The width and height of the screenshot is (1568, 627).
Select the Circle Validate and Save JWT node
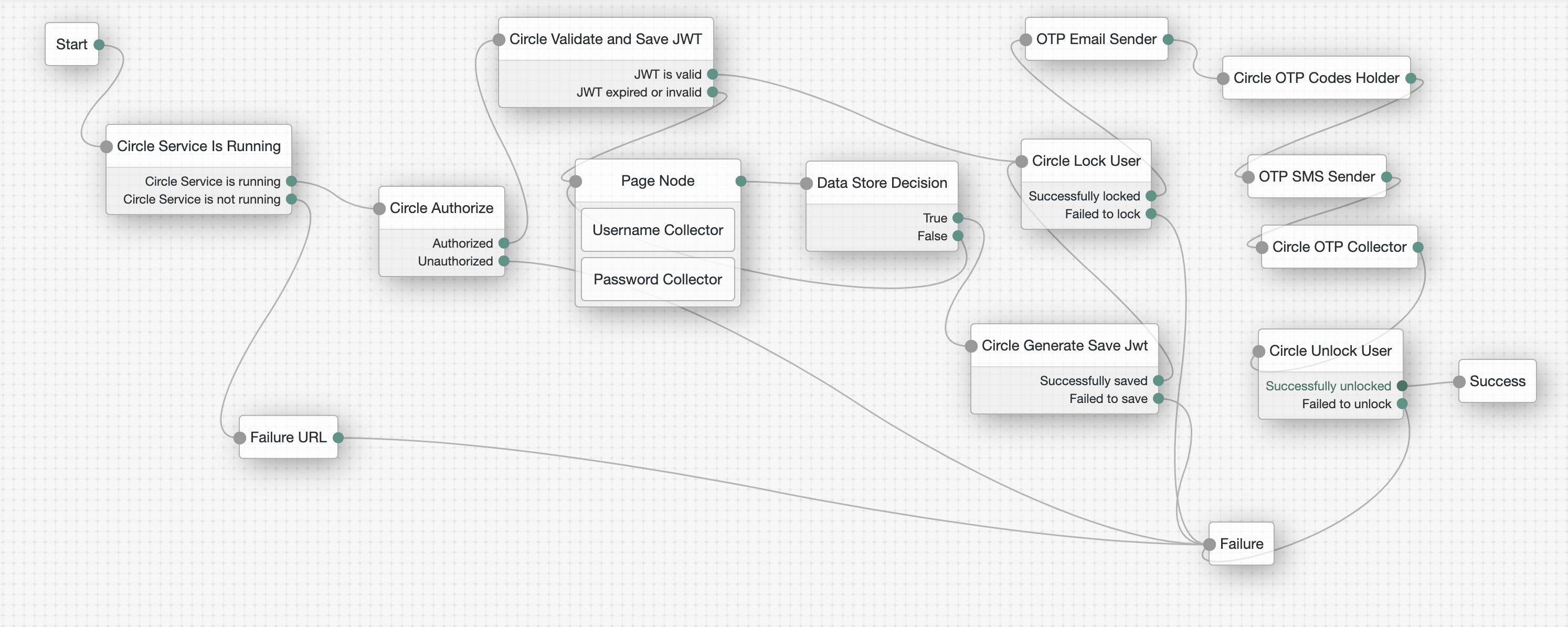[x=605, y=39]
